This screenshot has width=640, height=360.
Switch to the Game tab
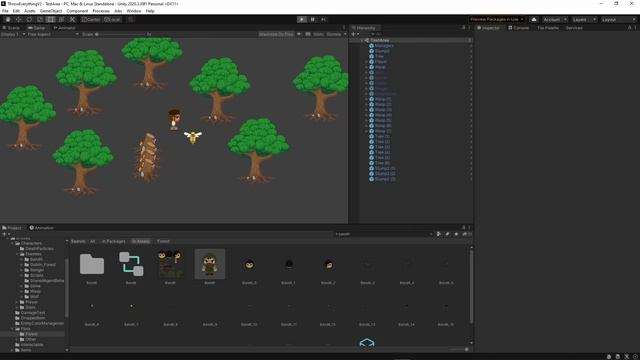click(x=36, y=28)
